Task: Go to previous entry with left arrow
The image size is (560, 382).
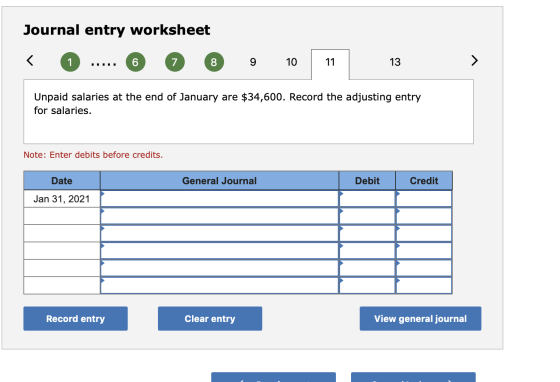Action: [x=30, y=60]
